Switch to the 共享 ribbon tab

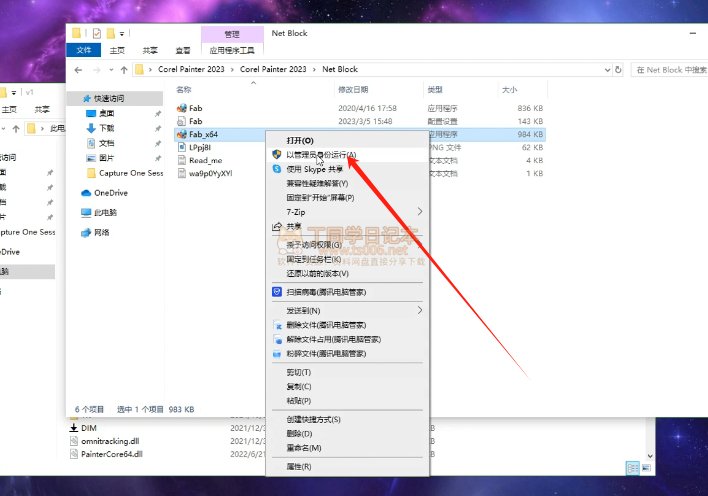point(150,50)
